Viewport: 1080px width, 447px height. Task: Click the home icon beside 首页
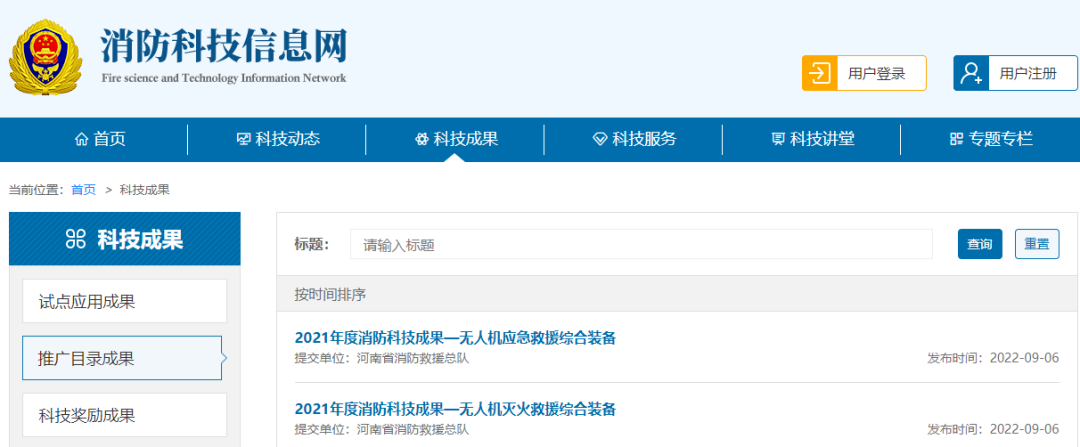click(81, 140)
